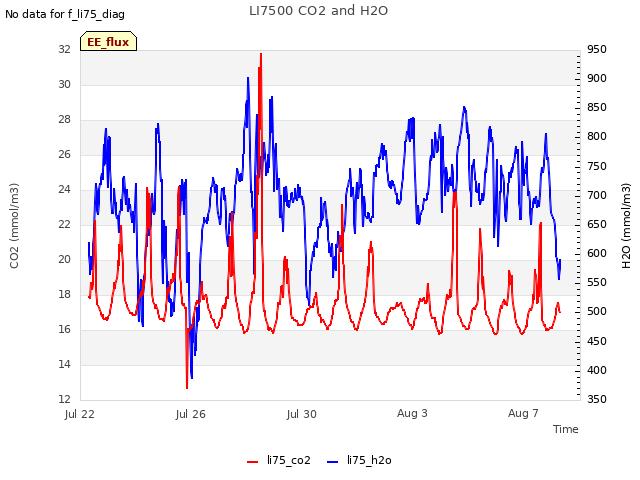
Task: Click the Aug 3 tick label
Action: point(412,413)
